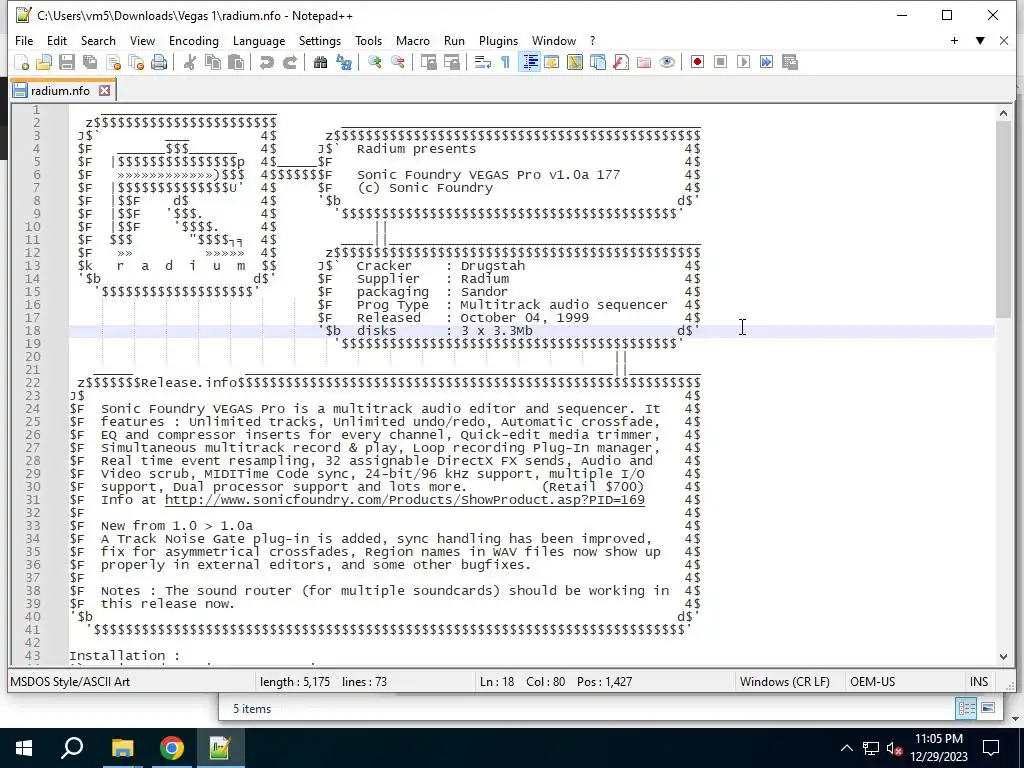Click the macro Playback icon
The image size is (1024, 768).
pos(743,62)
